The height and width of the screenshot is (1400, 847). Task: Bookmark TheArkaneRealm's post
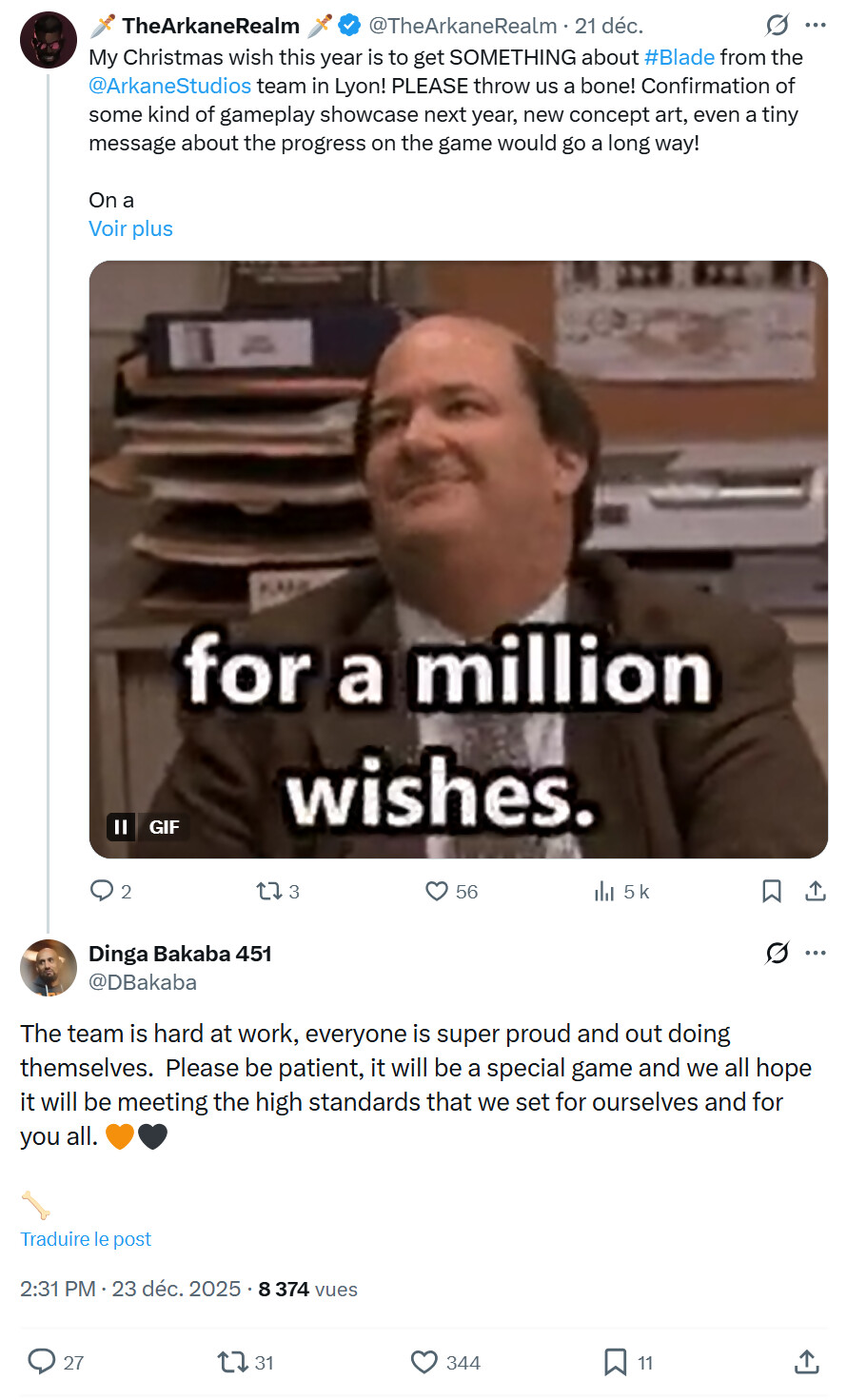(x=772, y=891)
